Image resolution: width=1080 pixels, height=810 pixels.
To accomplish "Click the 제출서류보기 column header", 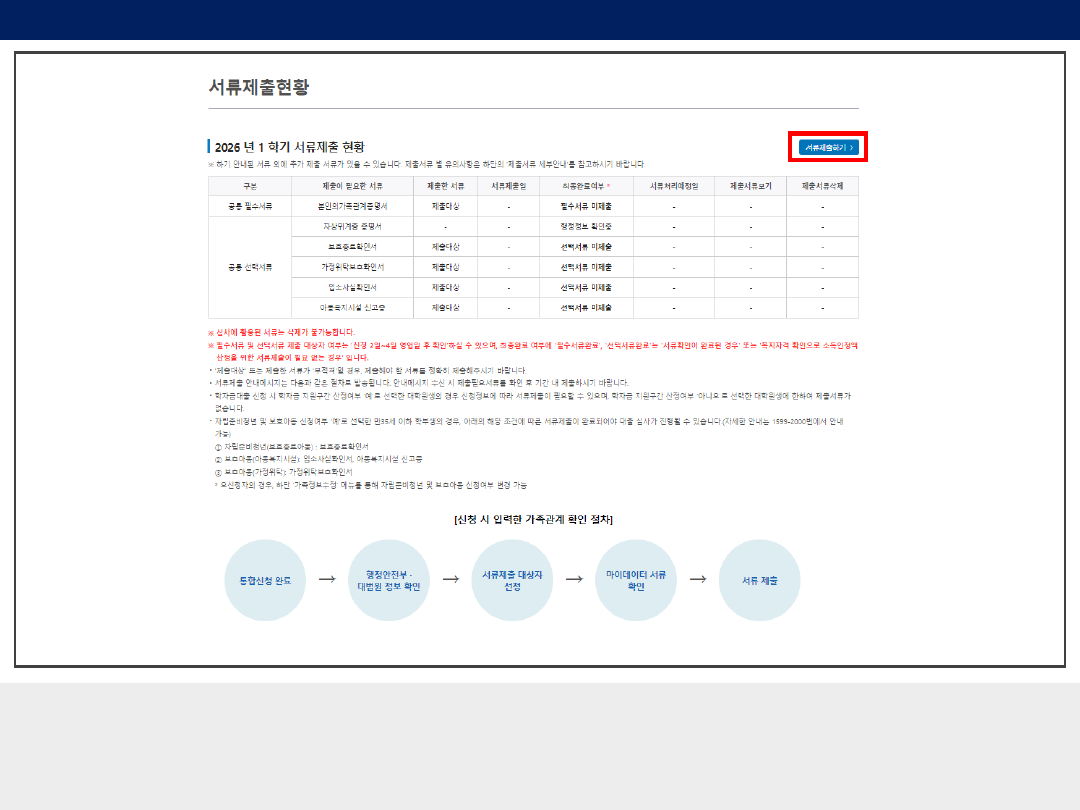I will coord(750,186).
